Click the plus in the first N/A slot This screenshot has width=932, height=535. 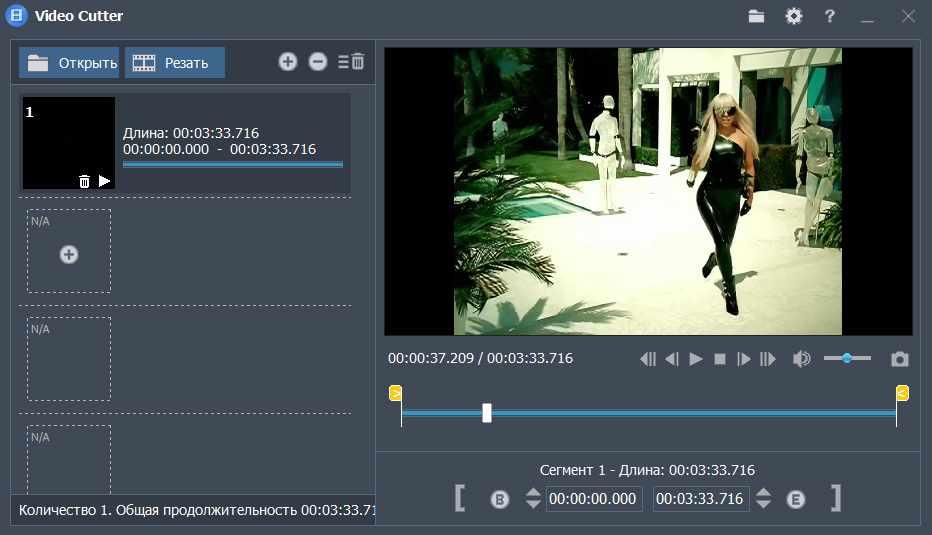tap(69, 254)
